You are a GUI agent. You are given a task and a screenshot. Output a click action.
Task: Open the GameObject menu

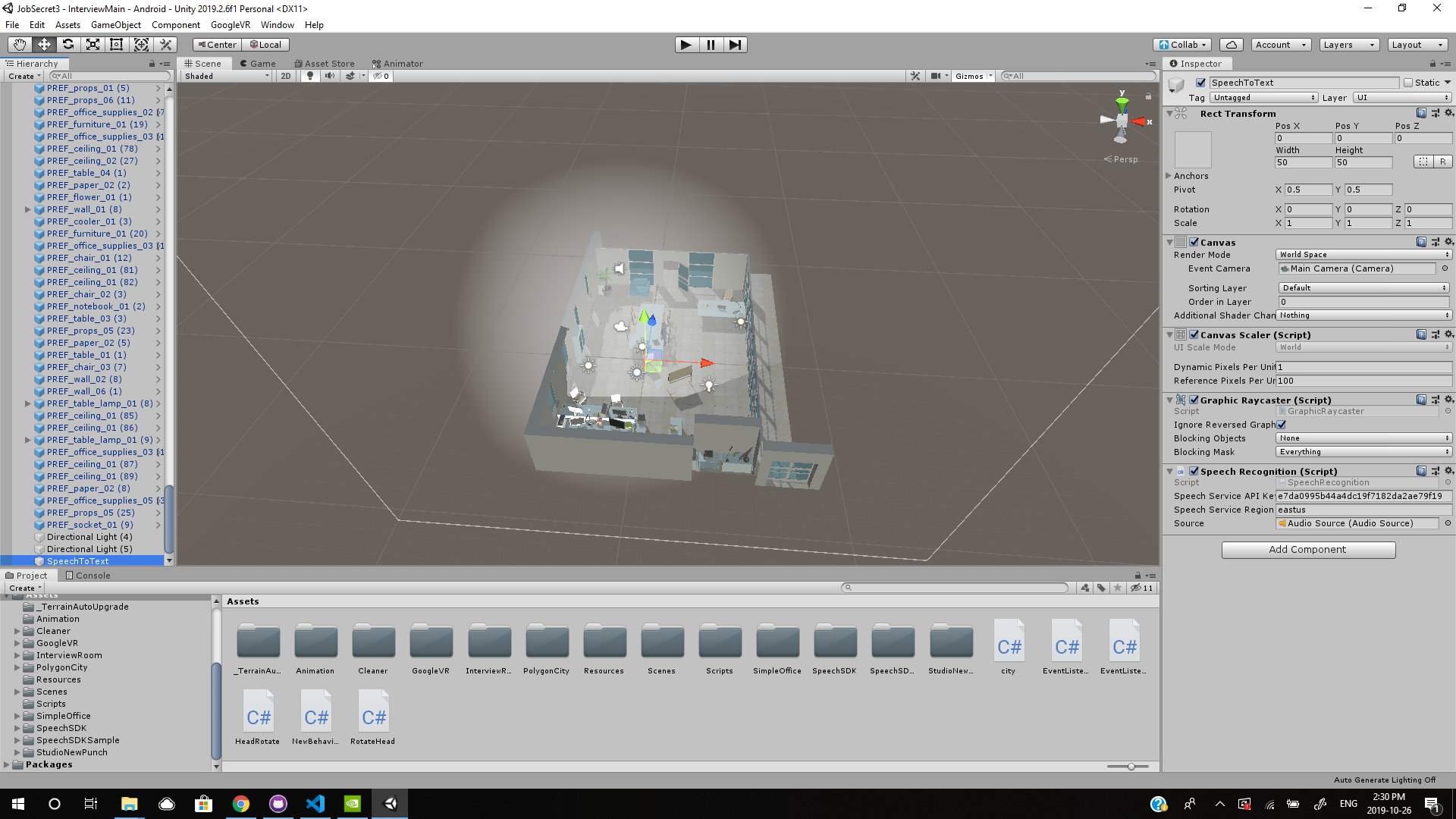point(115,25)
